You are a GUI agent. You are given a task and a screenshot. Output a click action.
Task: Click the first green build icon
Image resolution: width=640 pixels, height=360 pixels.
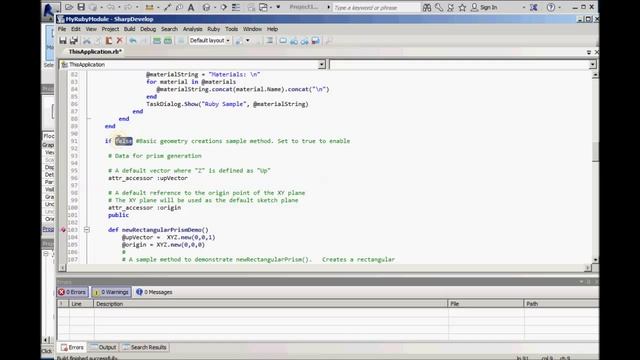tap(157, 40)
